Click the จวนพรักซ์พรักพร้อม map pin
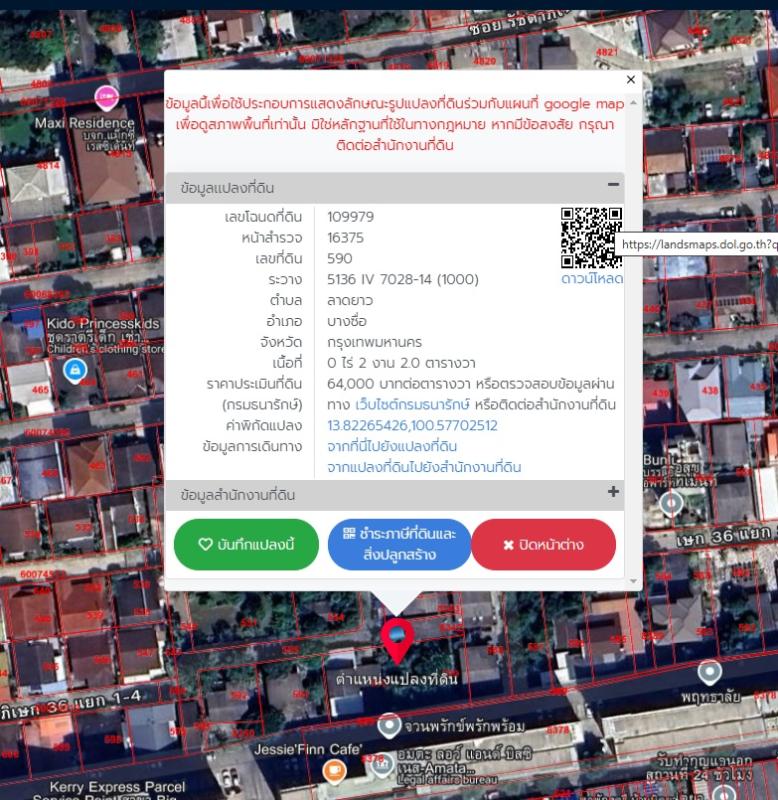The image size is (778, 800). 382,723
